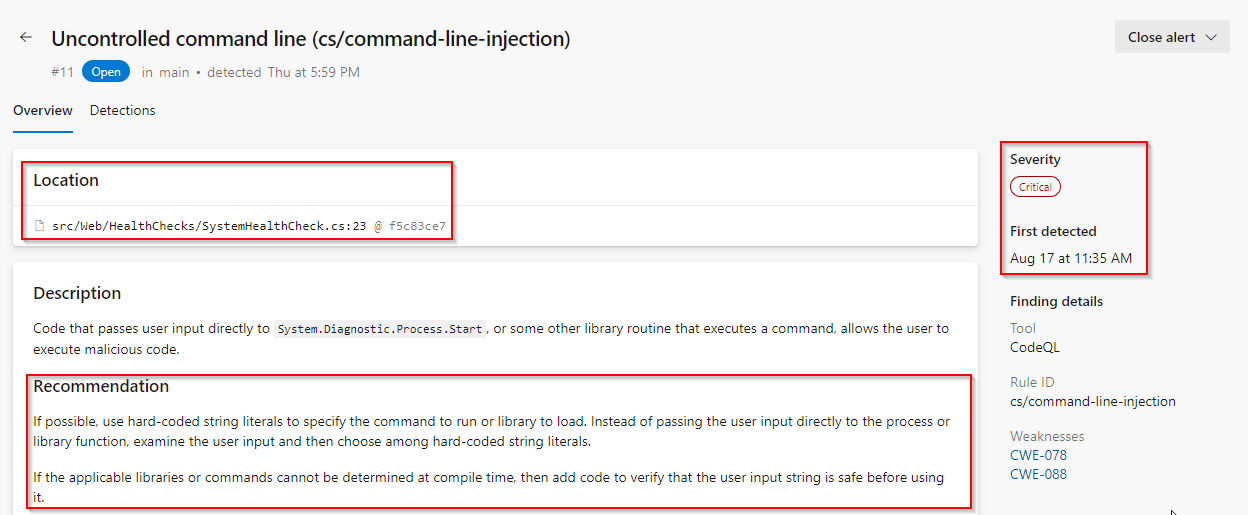Open the CWE-078 weakness link
The image size is (1248, 515).
click(1038, 455)
